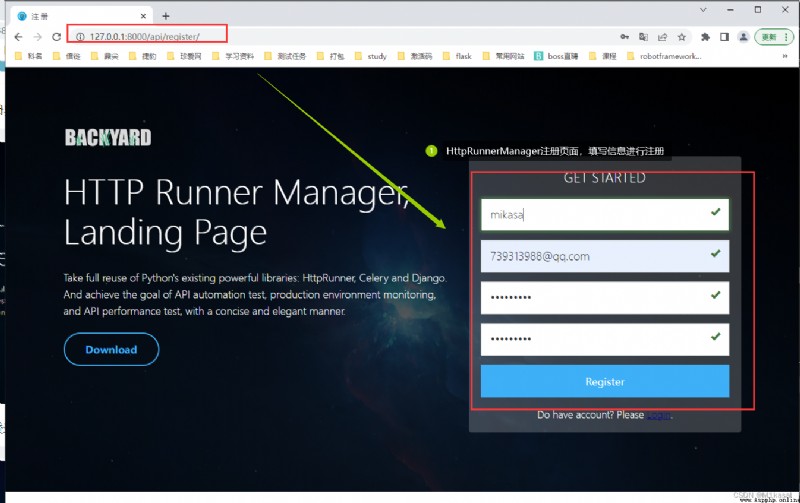Click the username field containing mikasa
Viewport: 800px width, 503px height.
tap(605, 214)
